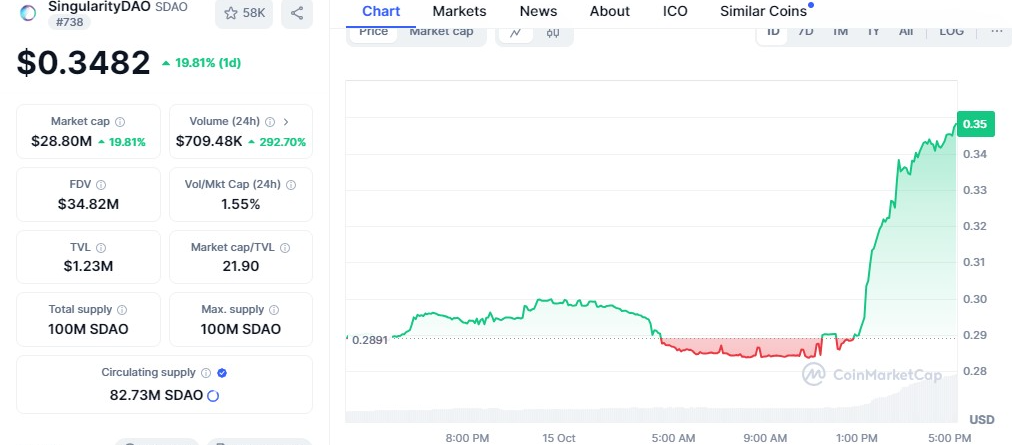
Task: Select line chart type icon
Action: 515,32
